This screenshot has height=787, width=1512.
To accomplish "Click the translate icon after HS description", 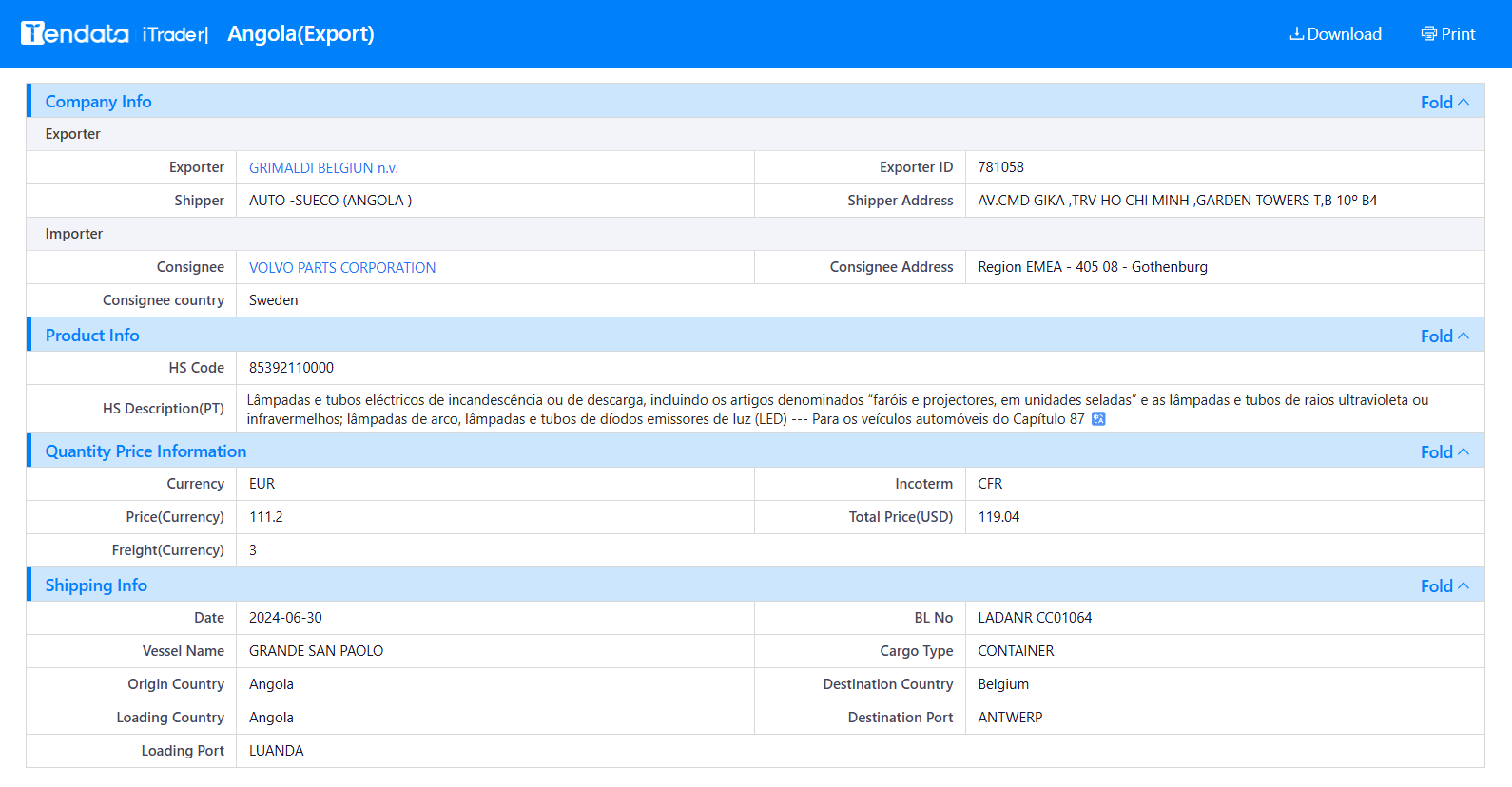I will (x=1098, y=419).
